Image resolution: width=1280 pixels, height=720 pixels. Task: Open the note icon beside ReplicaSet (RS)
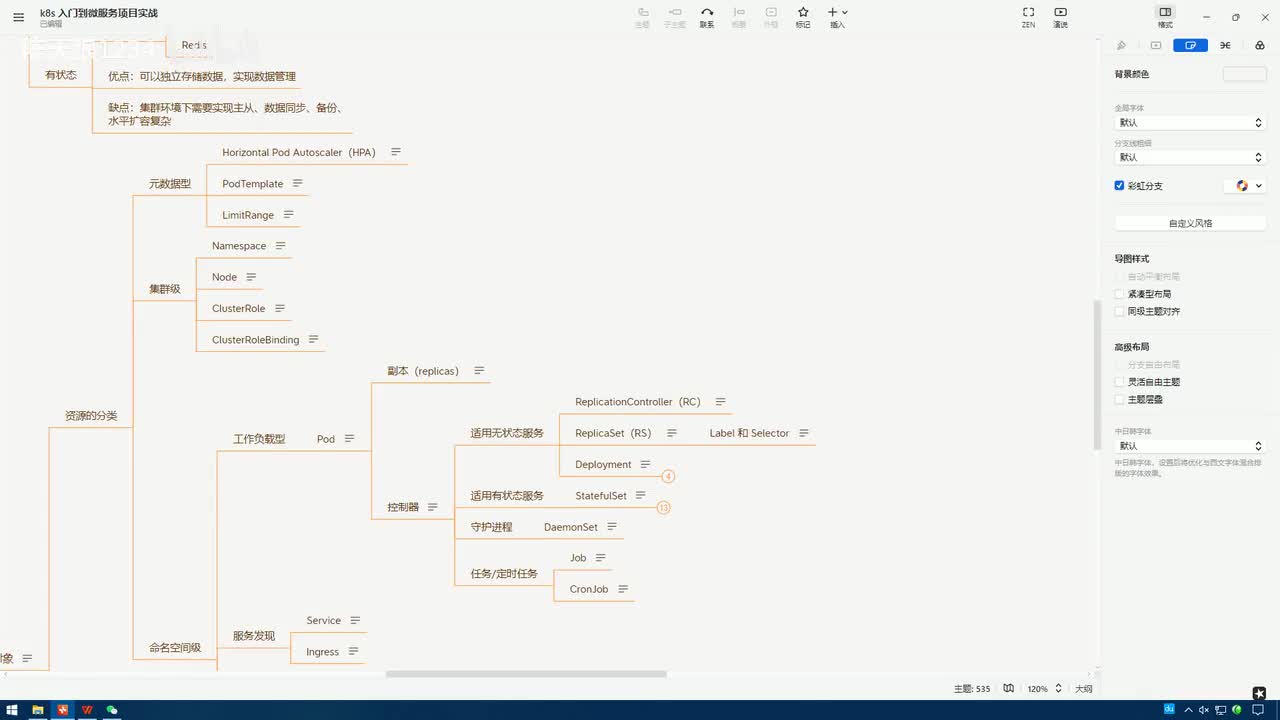(671, 433)
